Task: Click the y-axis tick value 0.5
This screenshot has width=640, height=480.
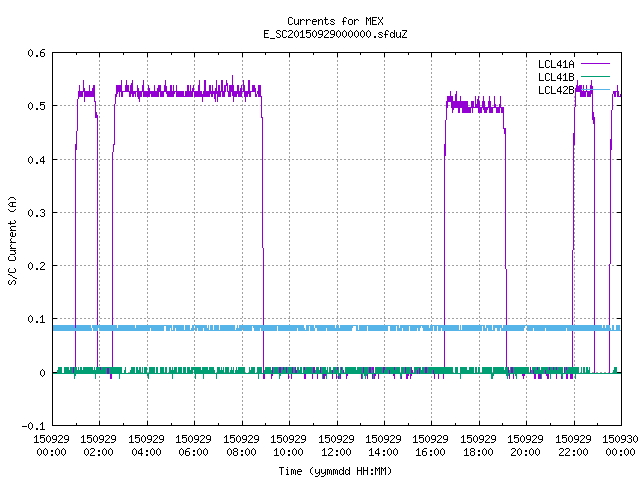Action: pyautogui.click(x=36, y=106)
